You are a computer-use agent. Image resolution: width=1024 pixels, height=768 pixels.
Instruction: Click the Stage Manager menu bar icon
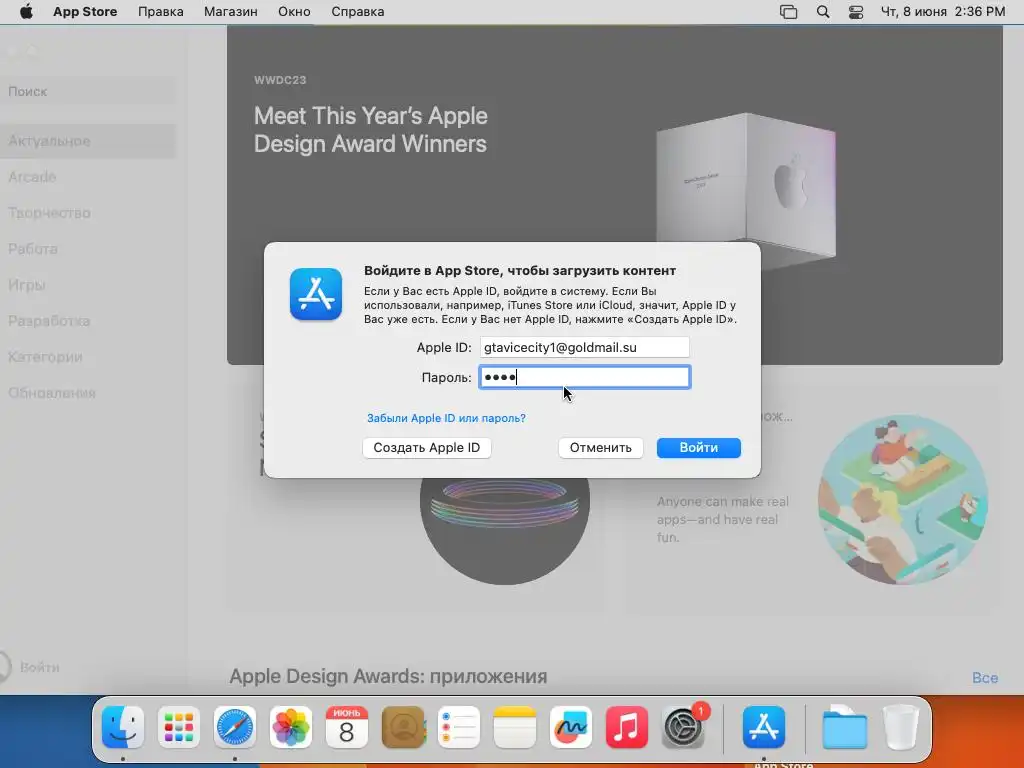point(788,12)
